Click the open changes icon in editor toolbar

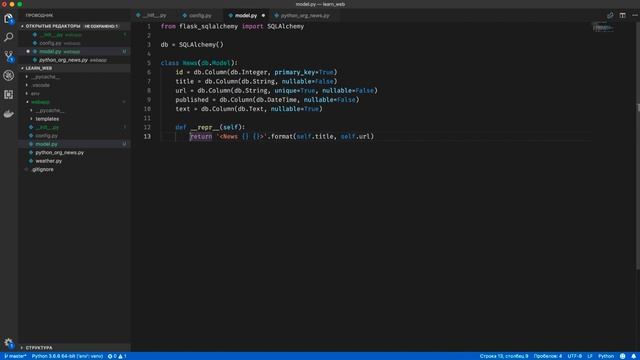pos(610,16)
